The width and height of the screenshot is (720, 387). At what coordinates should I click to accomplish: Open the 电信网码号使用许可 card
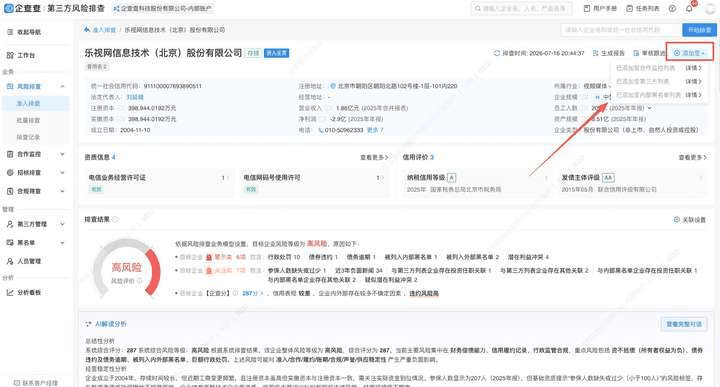pyautogui.click(x=314, y=183)
